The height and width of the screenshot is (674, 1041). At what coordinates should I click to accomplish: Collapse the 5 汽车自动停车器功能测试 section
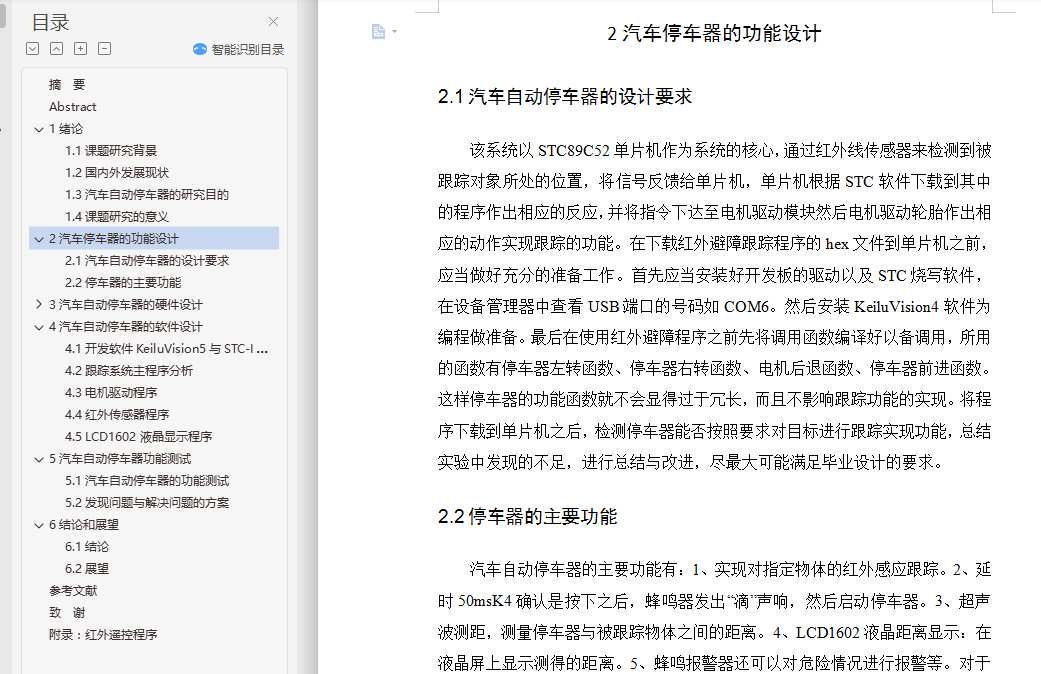coord(39,460)
